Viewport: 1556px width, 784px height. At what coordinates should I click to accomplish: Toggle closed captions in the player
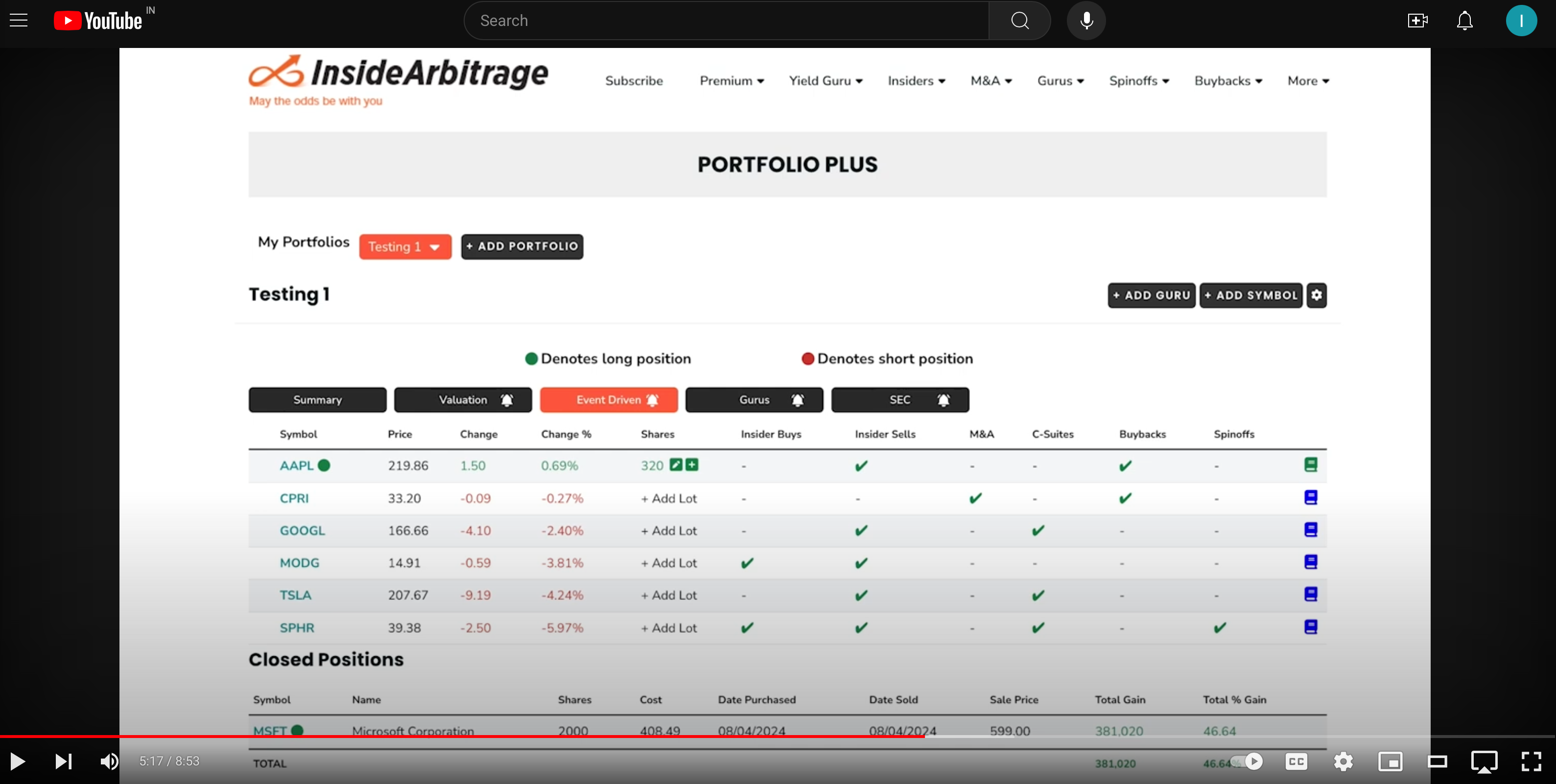point(1297,761)
